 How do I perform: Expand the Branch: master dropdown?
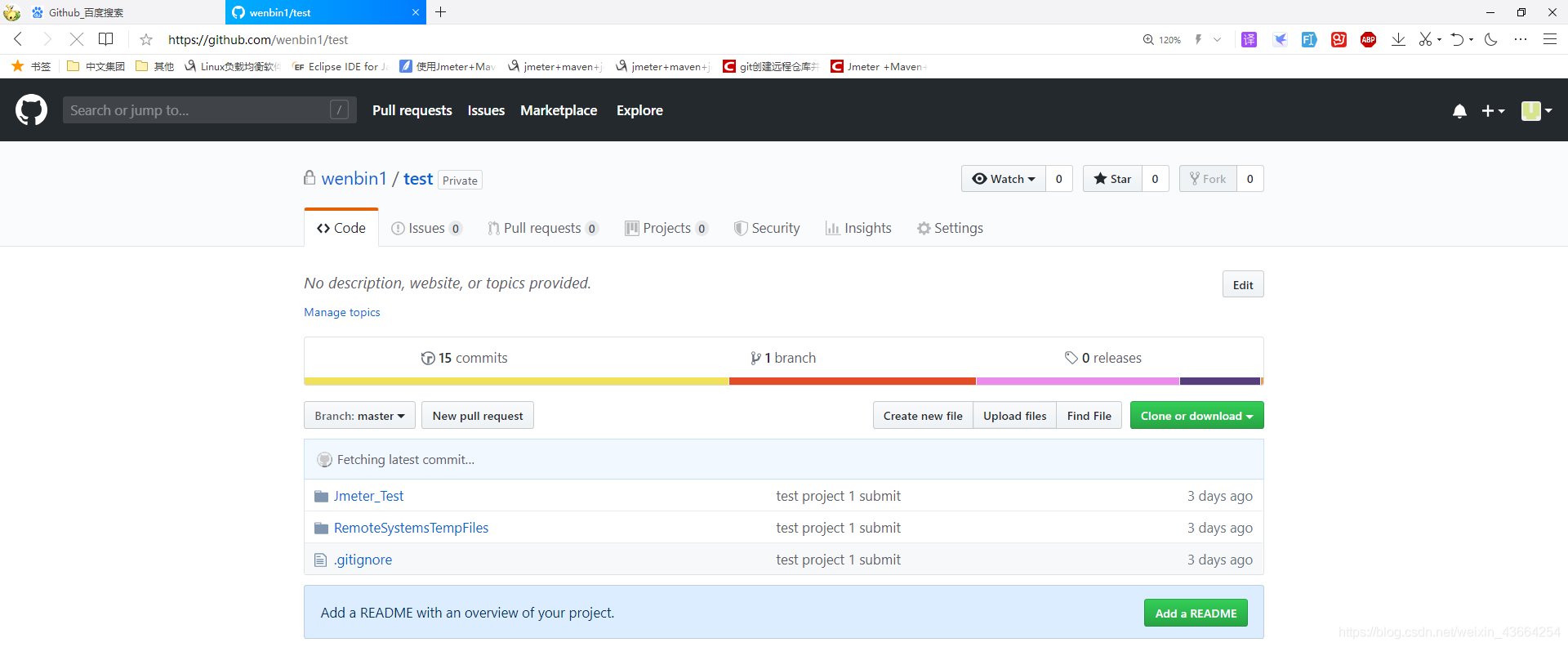click(x=359, y=415)
